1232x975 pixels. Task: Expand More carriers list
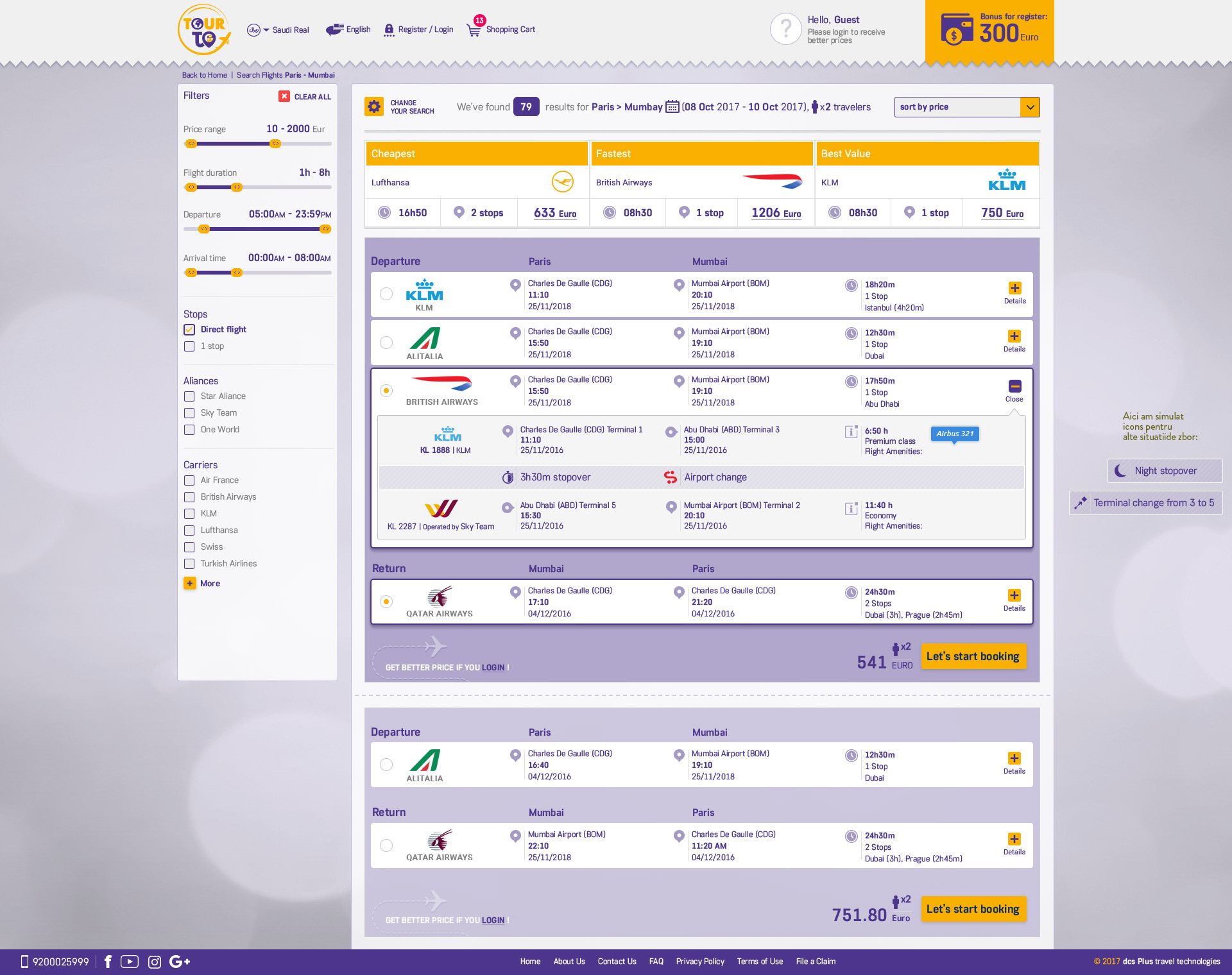202,583
